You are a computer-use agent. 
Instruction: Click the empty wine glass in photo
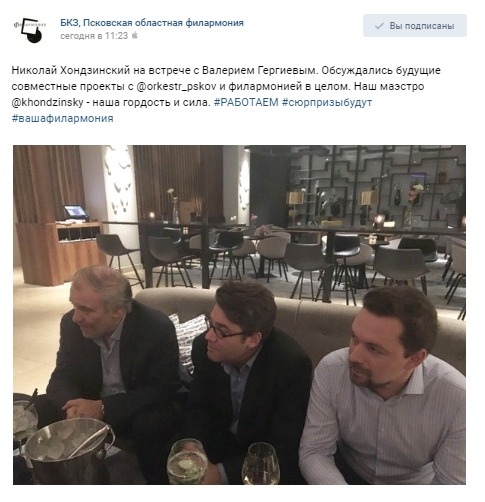tap(261, 463)
